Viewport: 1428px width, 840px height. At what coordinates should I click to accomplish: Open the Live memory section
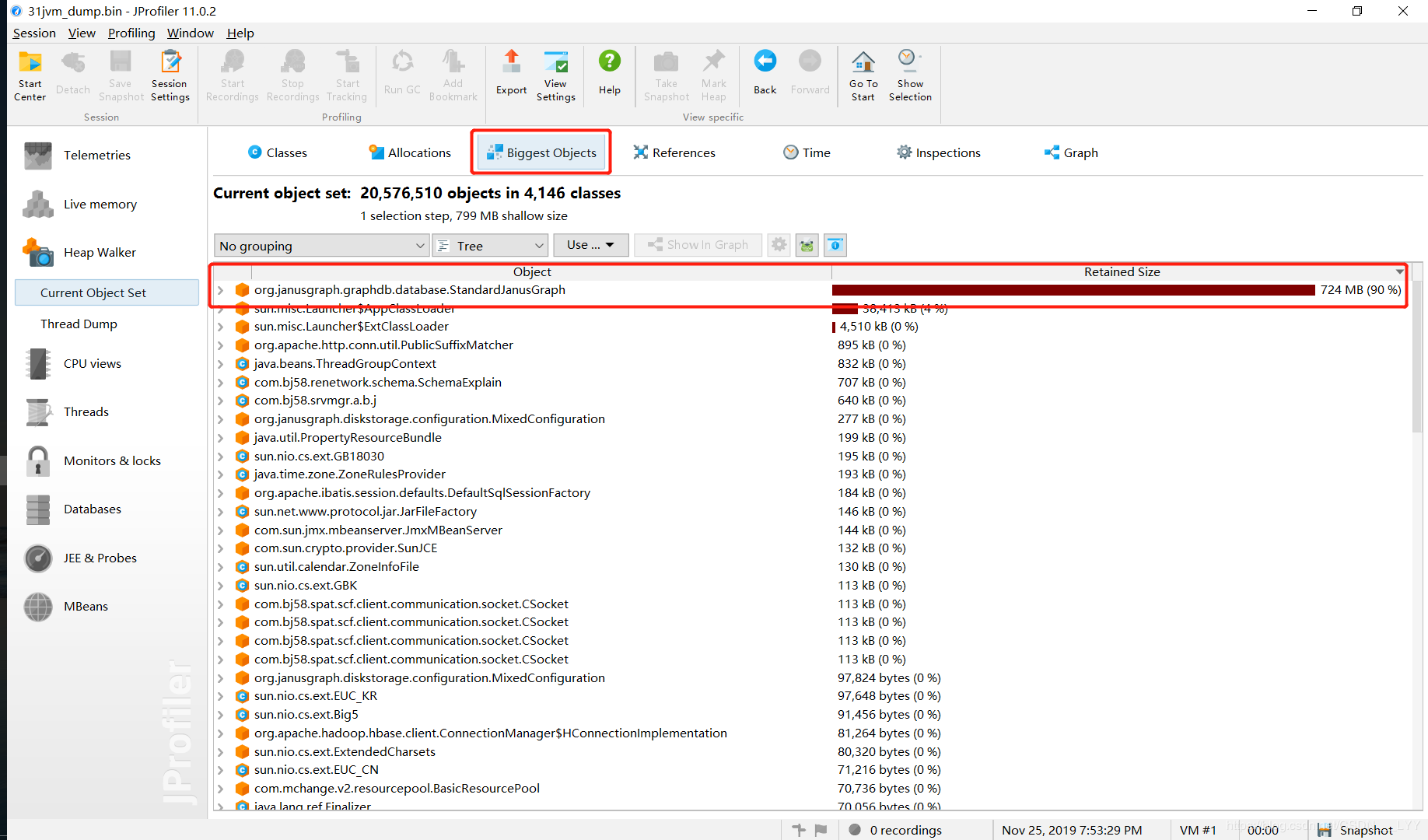[100, 205]
